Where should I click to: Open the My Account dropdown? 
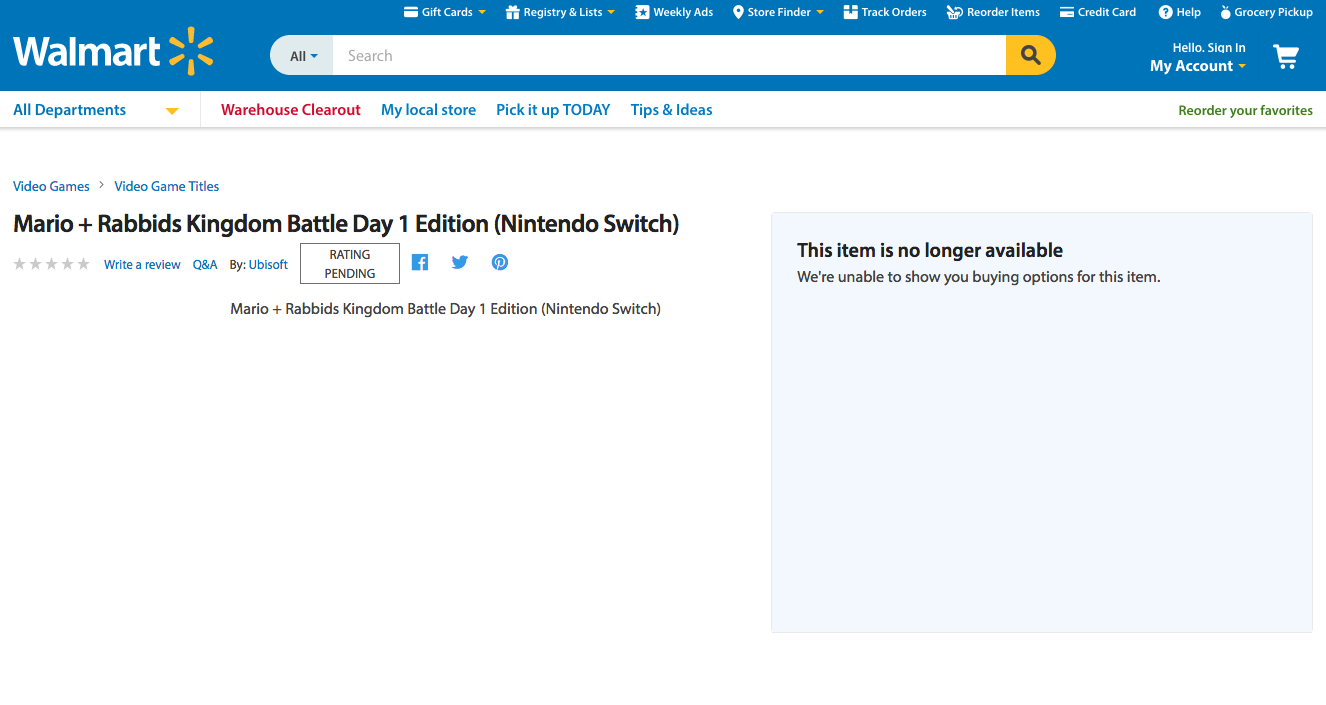(x=1198, y=66)
